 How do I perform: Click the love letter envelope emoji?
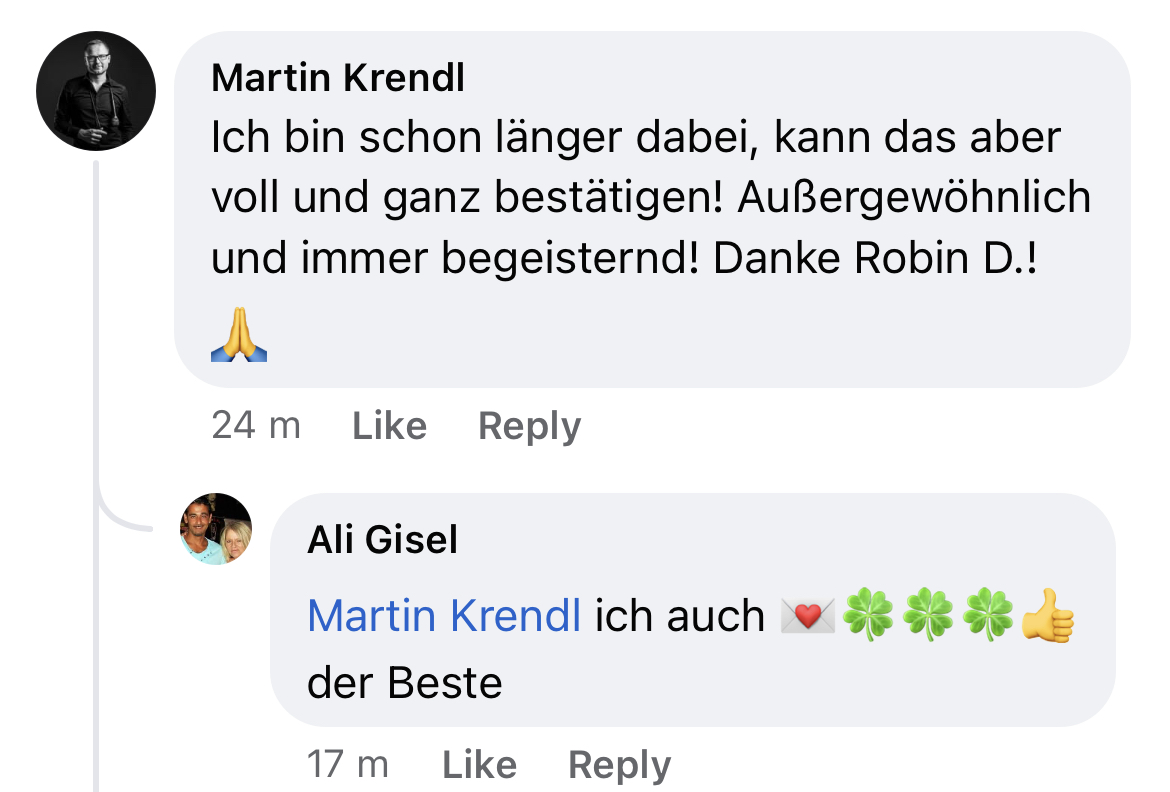[807, 616]
